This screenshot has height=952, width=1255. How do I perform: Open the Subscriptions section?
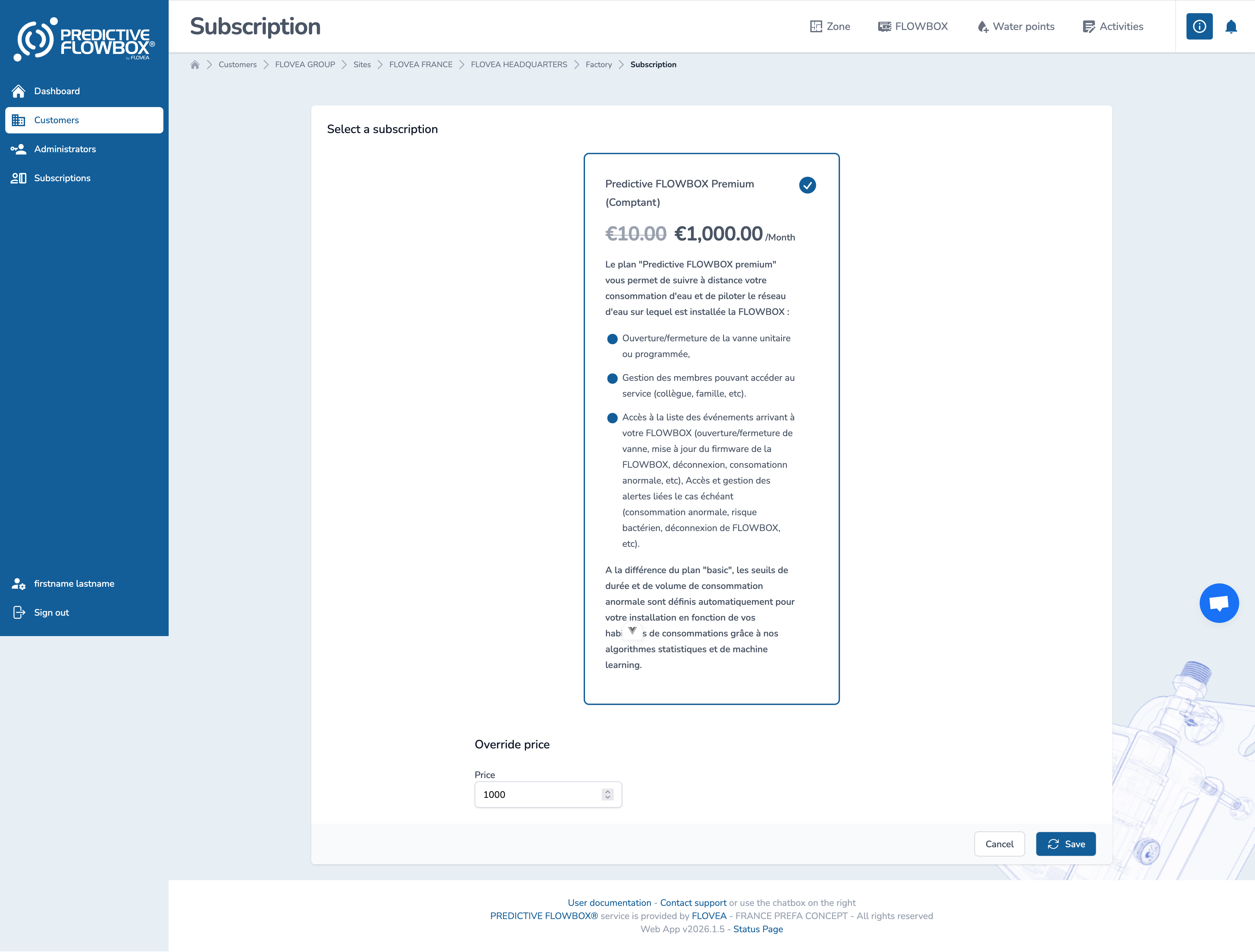(x=62, y=178)
